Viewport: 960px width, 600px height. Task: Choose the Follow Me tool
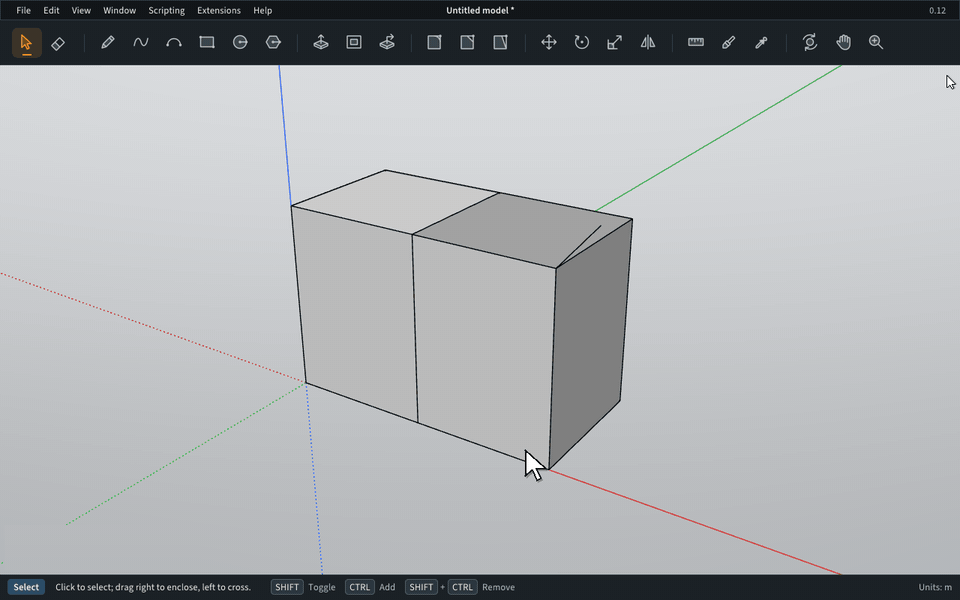[x=387, y=42]
